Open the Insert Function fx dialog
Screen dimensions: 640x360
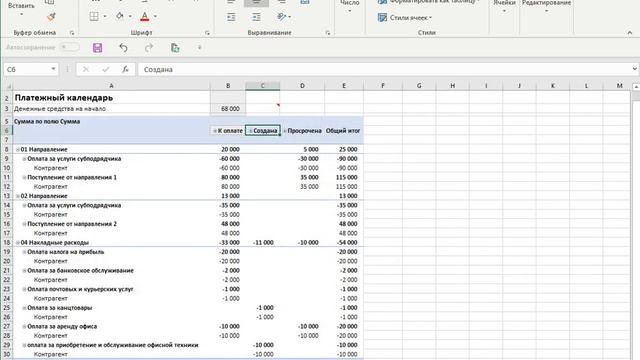(x=125, y=69)
